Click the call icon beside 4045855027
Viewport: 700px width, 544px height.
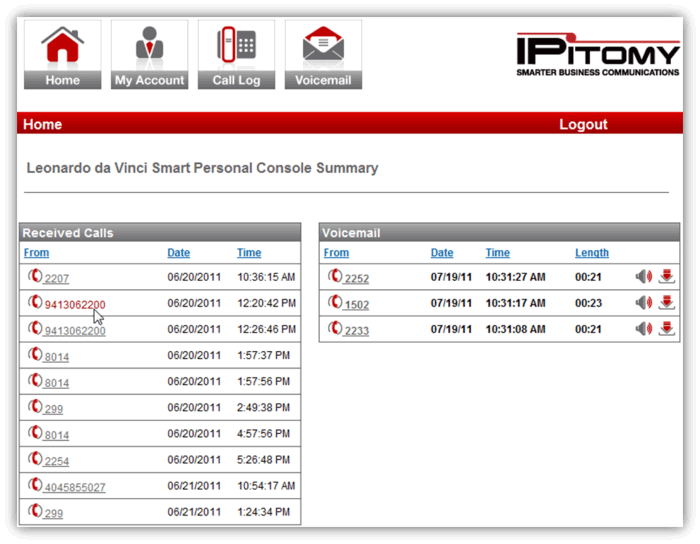pos(35,485)
